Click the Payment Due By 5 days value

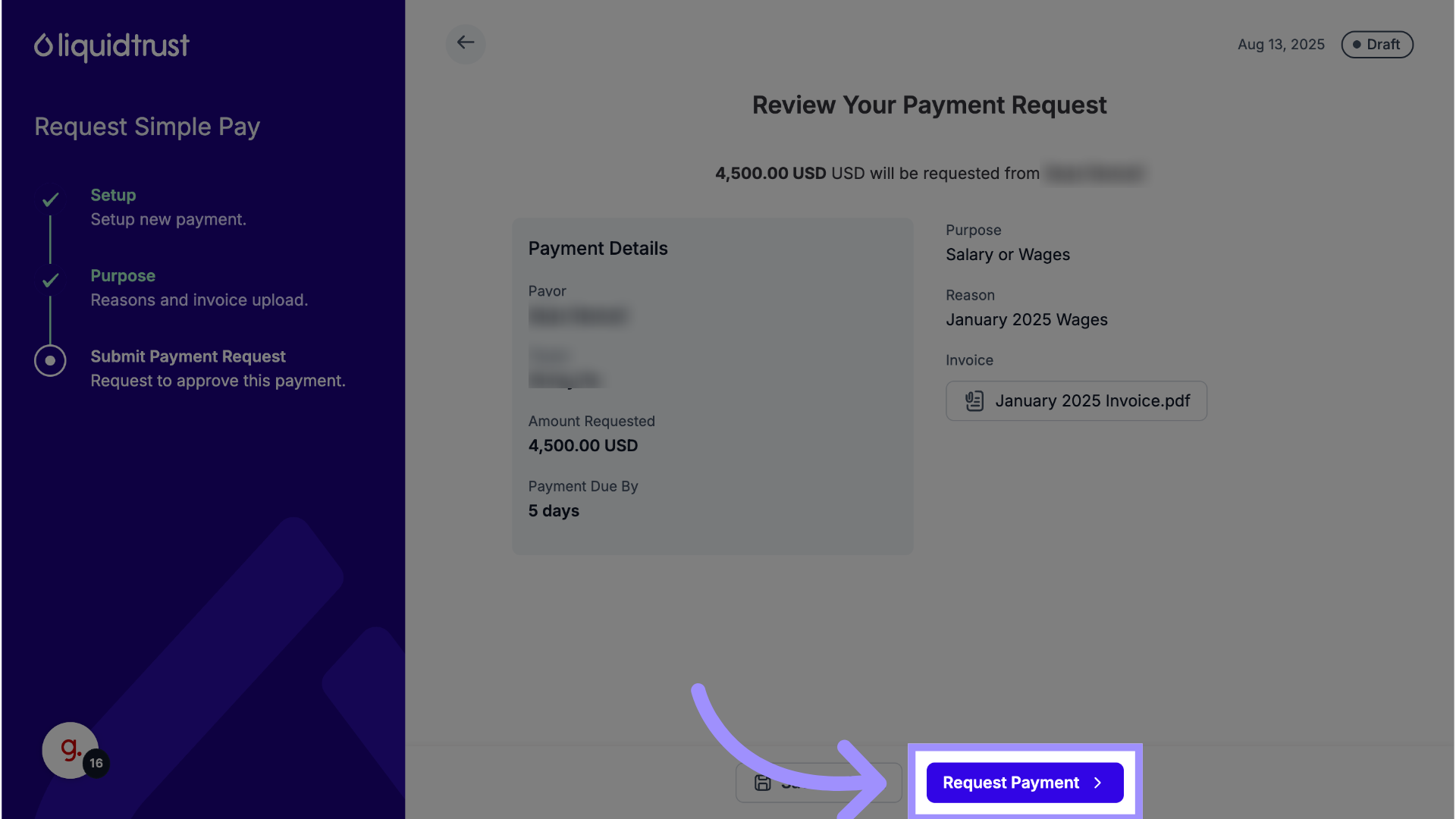tap(554, 511)
